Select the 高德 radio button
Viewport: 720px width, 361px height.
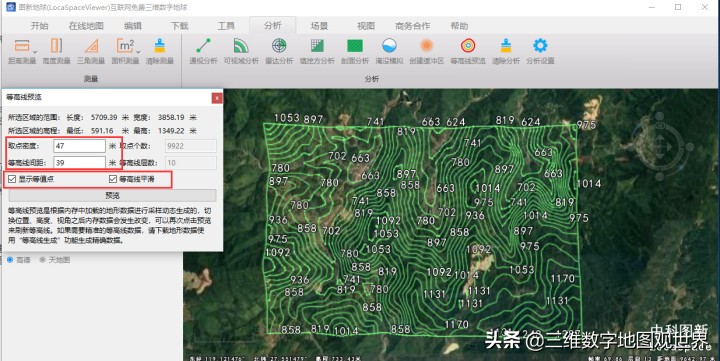point(10,260)
